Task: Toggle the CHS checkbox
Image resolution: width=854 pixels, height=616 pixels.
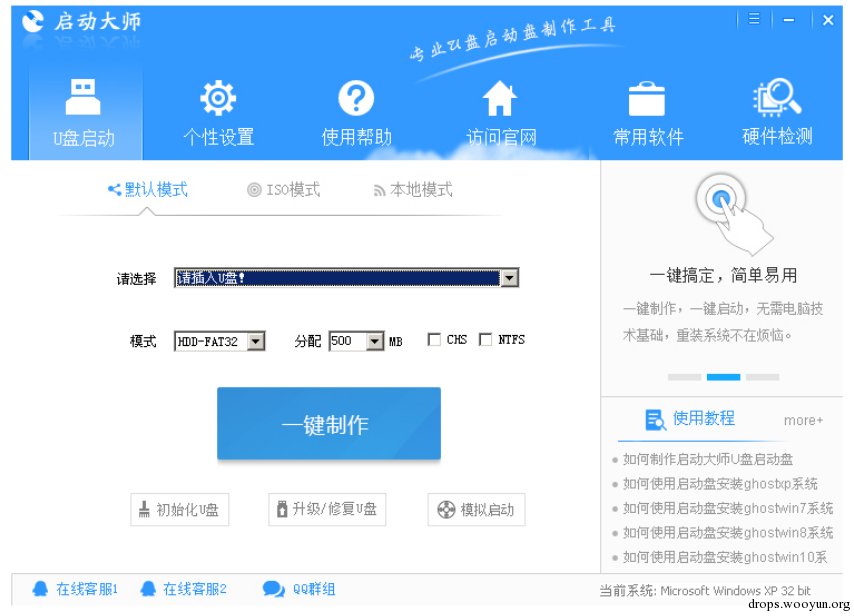Action: (x=434, y=340)
